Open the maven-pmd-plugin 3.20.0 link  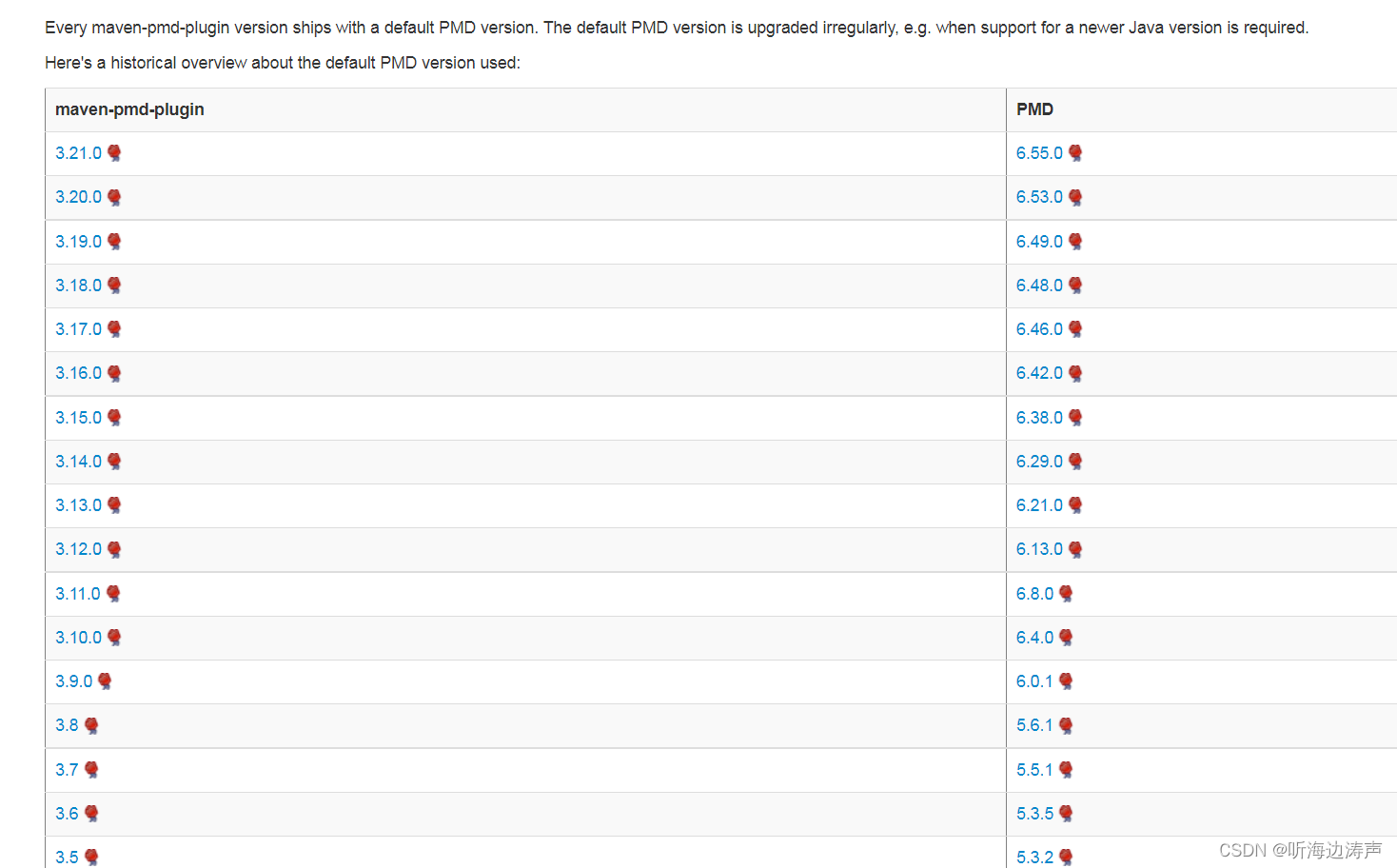pos(78,197)
